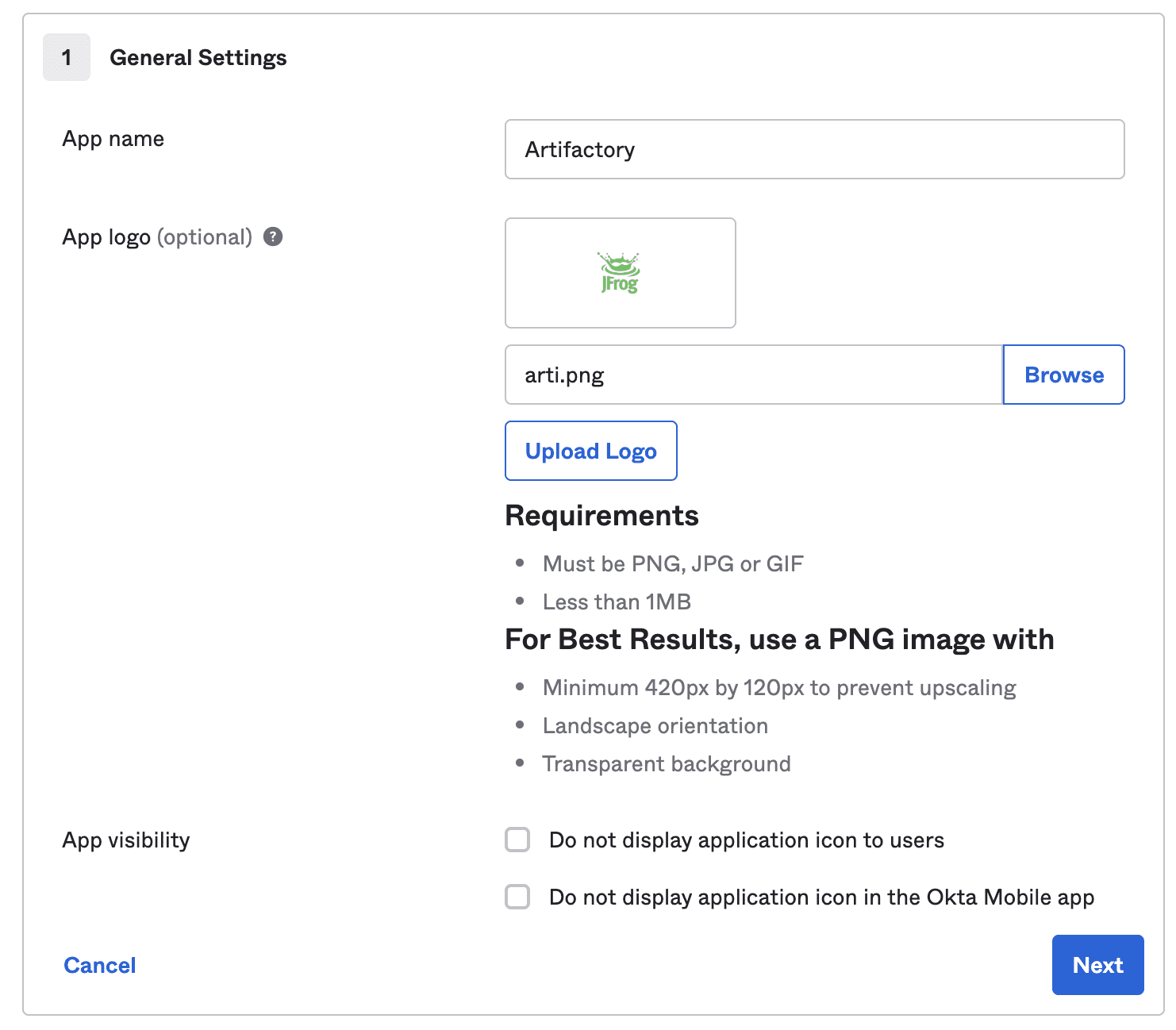
Task: Click the Browse button for logo file
Action: 1063,375
